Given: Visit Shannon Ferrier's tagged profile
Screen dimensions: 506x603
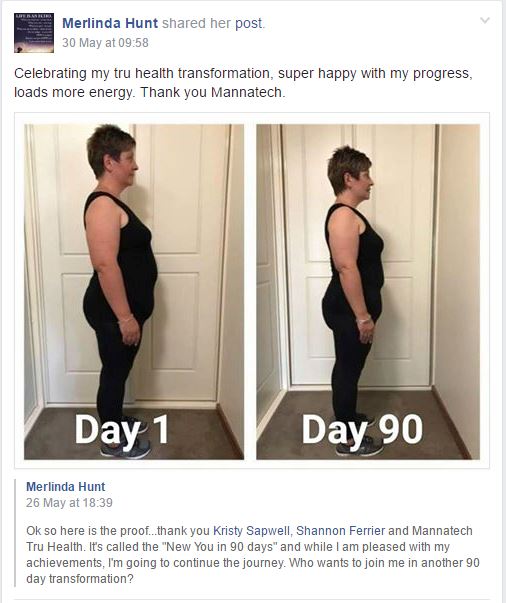Looking at the screenshot, I should [x=340, y=531].
